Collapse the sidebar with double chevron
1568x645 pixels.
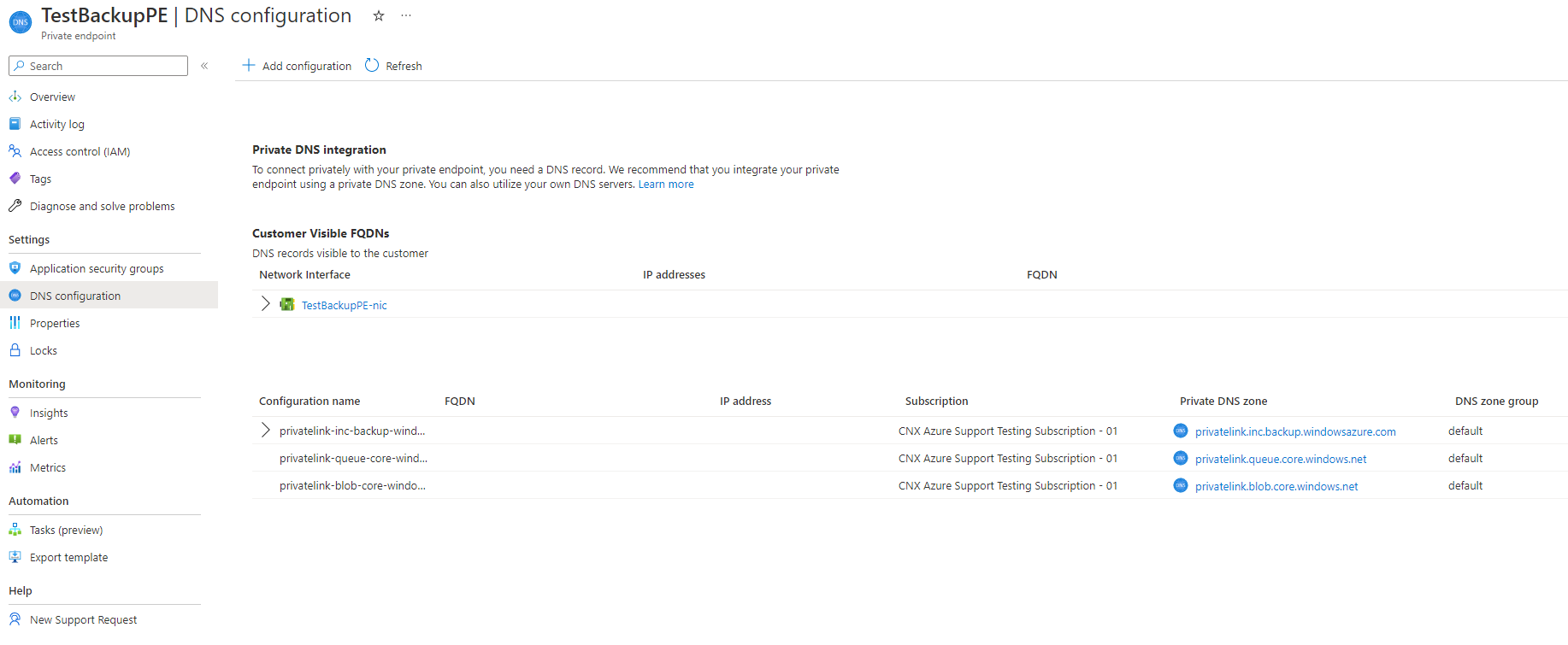tap(204, 66)
